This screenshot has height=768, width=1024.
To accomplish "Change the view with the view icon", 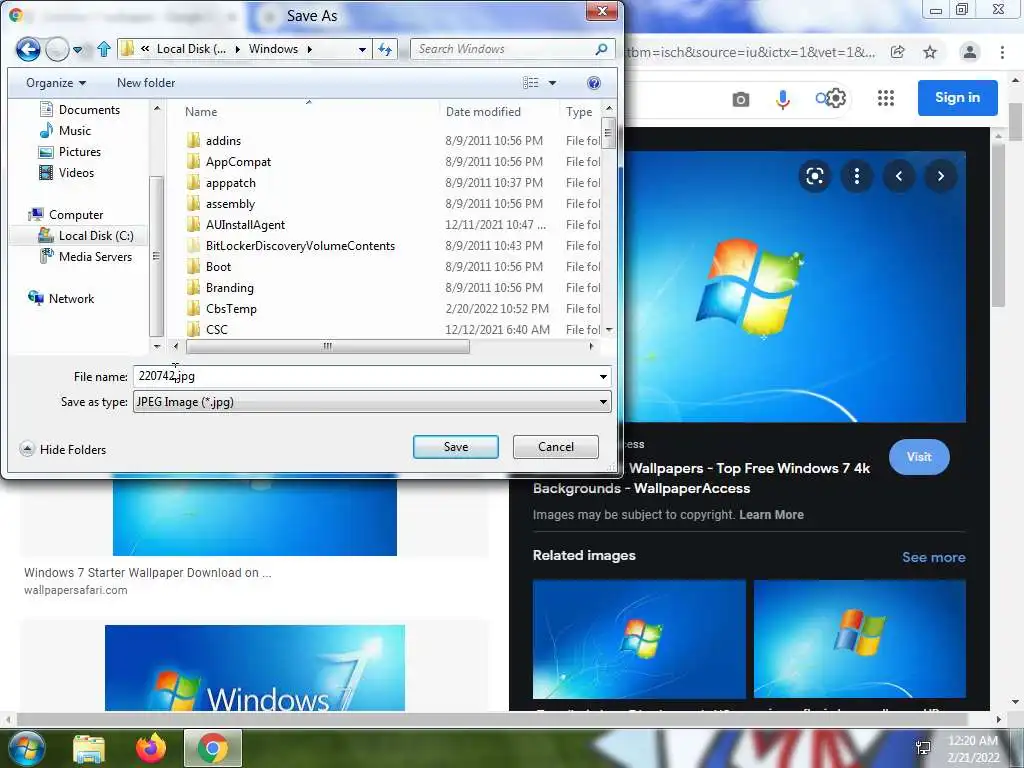I will coord(531,83).
